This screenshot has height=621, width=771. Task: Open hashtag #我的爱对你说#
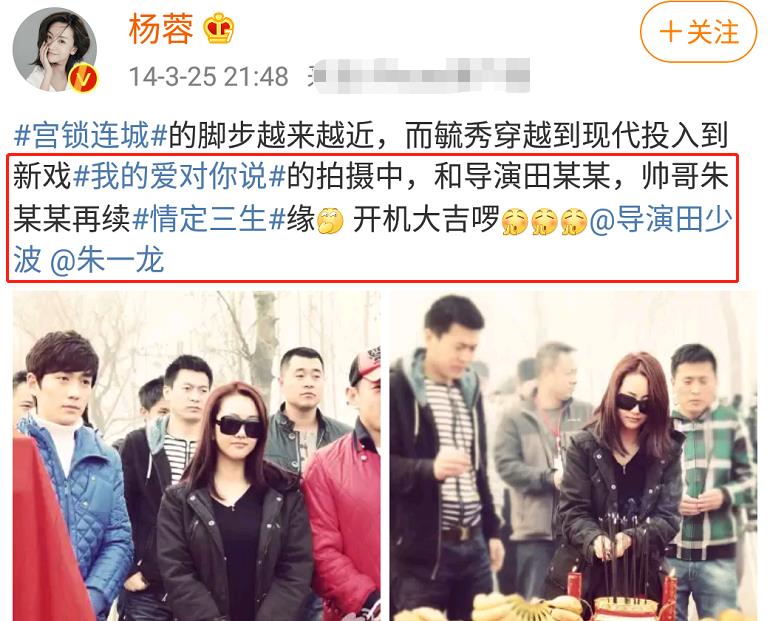(x=179, y=177)
